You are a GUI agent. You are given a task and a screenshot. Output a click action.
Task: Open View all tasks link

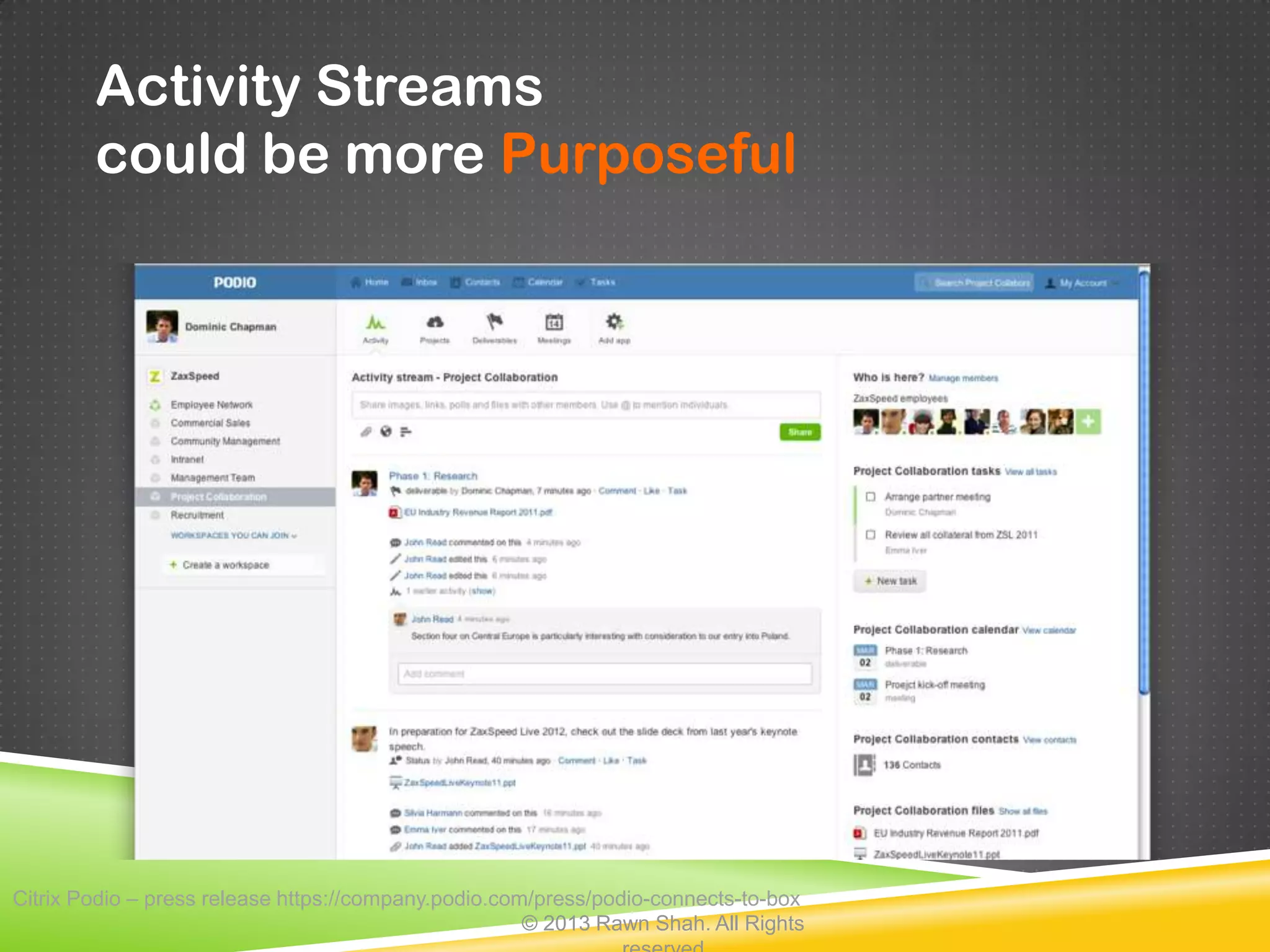pyautogui.click(x=1031, y=472)
